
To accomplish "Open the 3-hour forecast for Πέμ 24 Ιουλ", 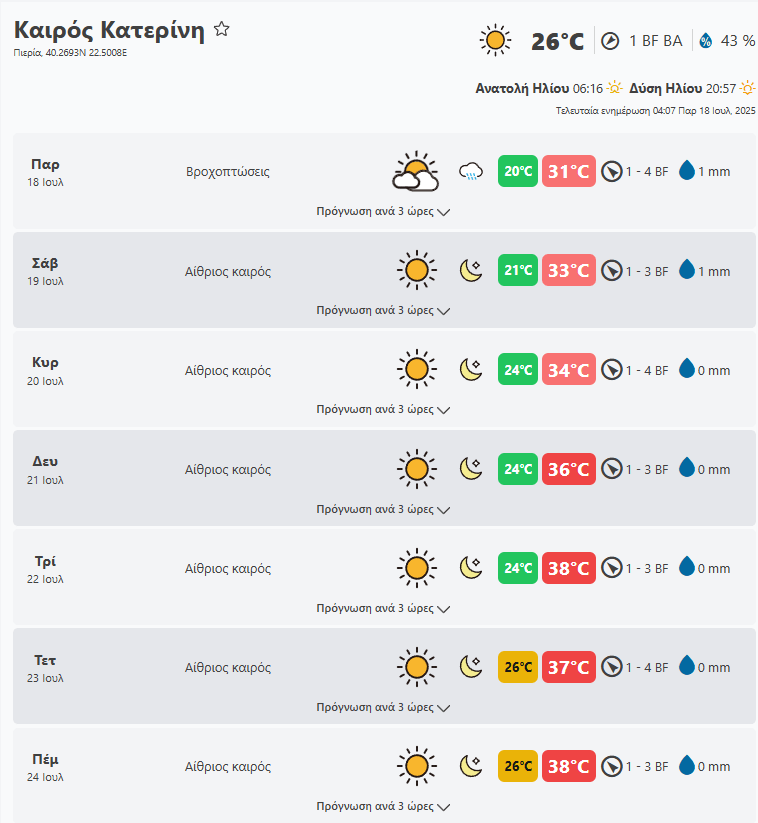I will tap(383, 806).
